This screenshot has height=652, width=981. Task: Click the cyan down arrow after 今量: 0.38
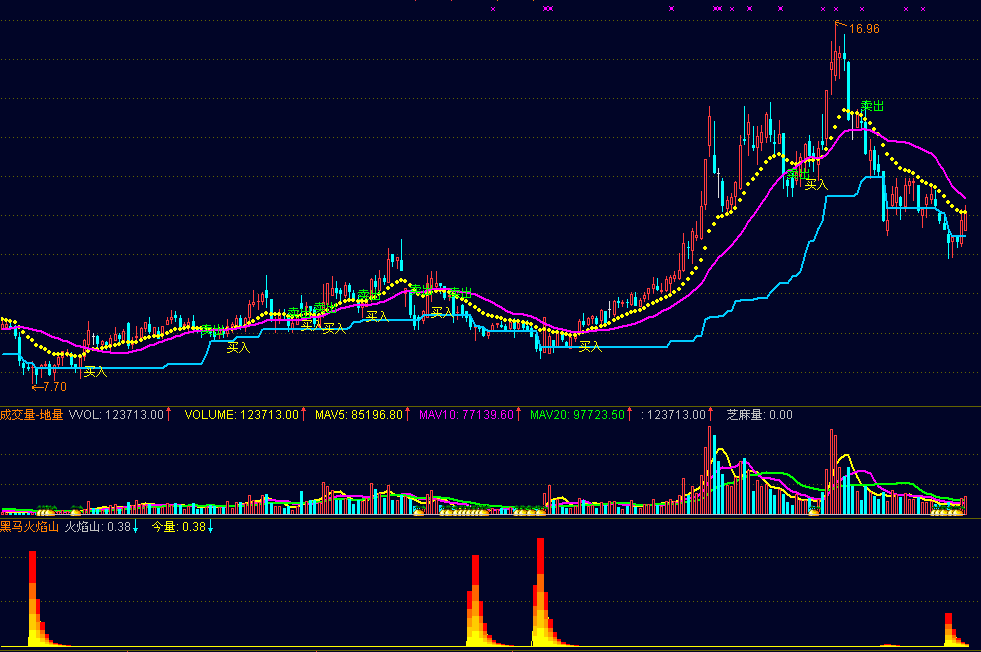[x=210, y=527]
